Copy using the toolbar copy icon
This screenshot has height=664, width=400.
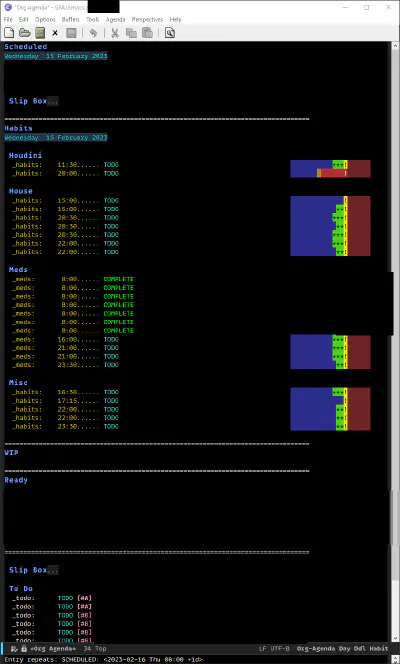(131, 33)
